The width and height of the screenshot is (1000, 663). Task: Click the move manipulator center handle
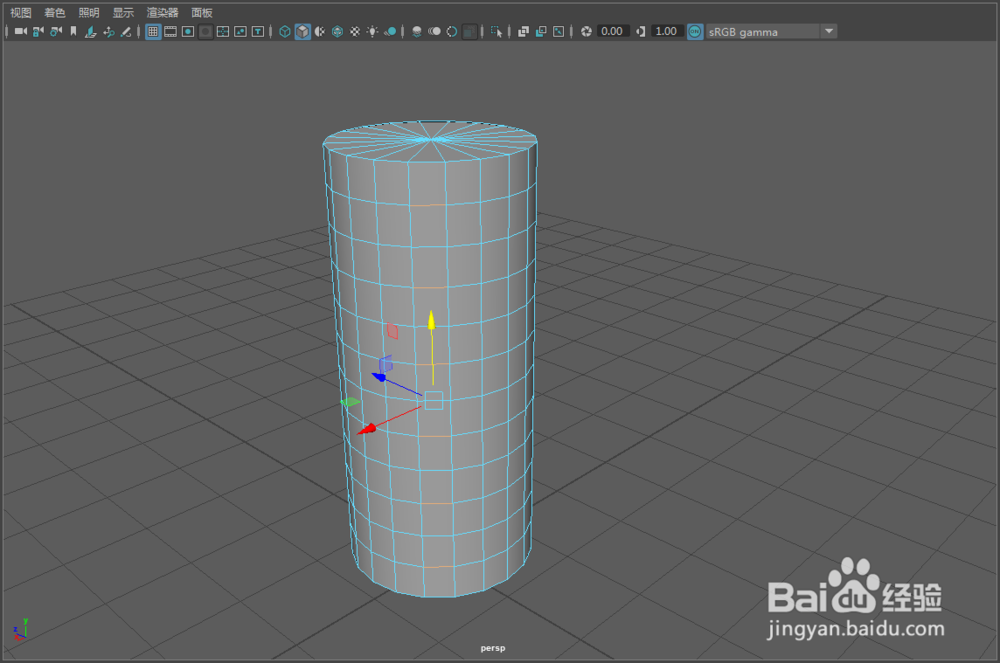point(434,400)
